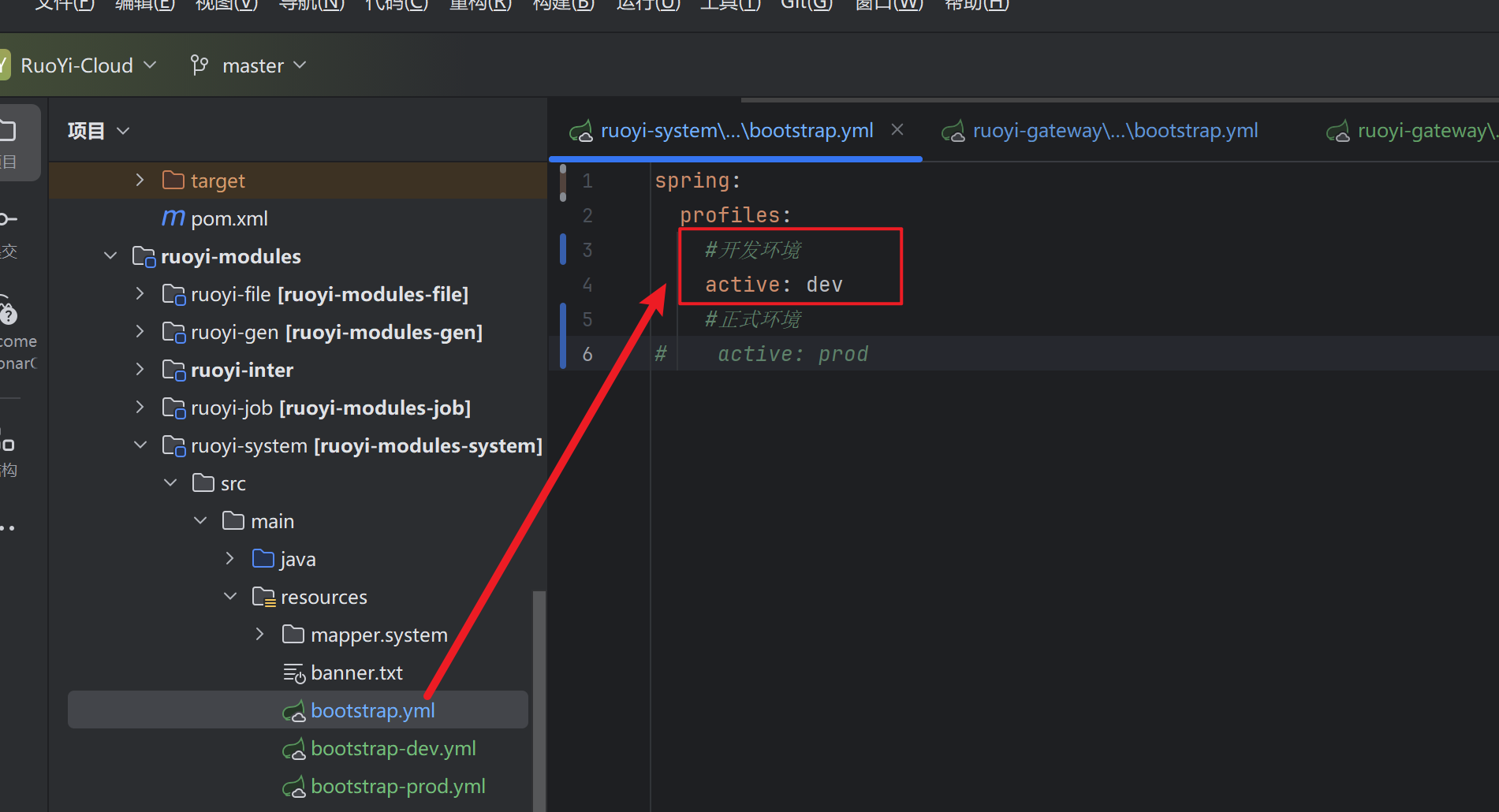Switch to ruoyi-system bootstrap.yml tab

[x=736, y=131]
